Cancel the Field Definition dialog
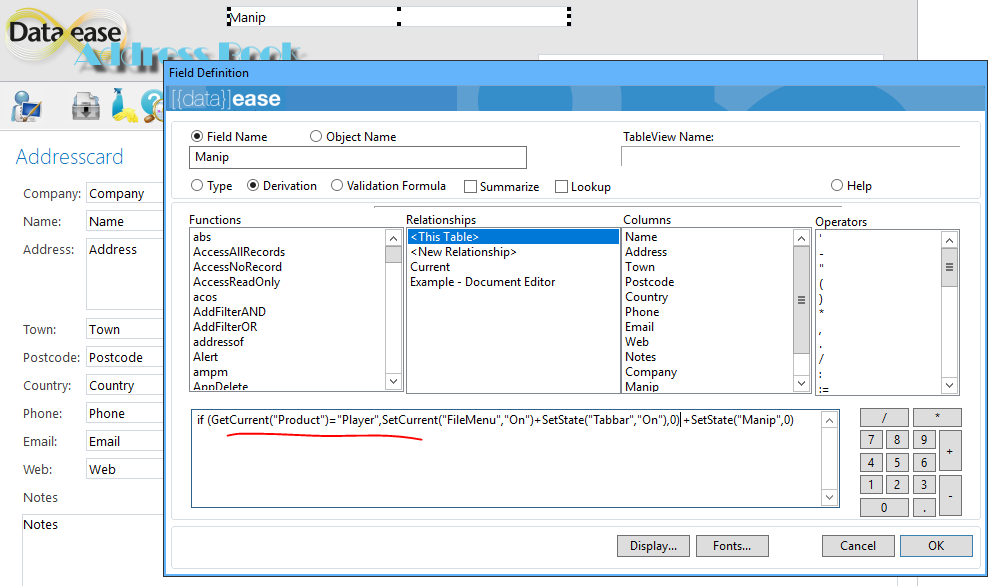Image resolution: width=1005 pixels, height=586 pixels. click(x=858, y=546)
